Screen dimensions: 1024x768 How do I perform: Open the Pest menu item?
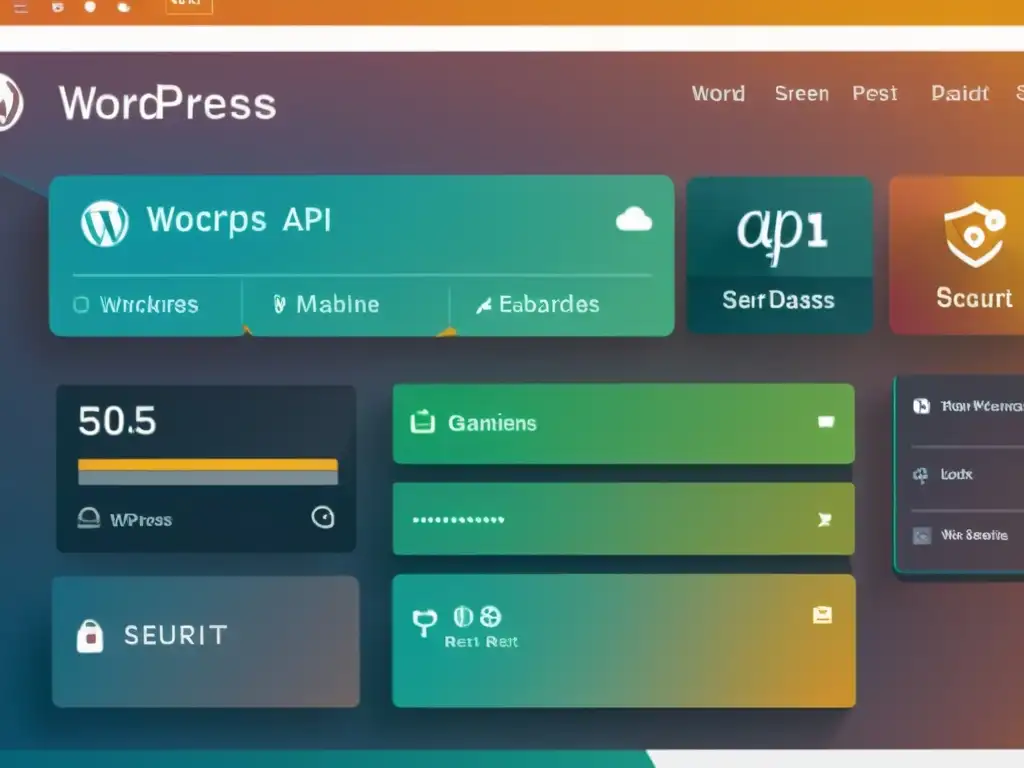pos(875,93)
